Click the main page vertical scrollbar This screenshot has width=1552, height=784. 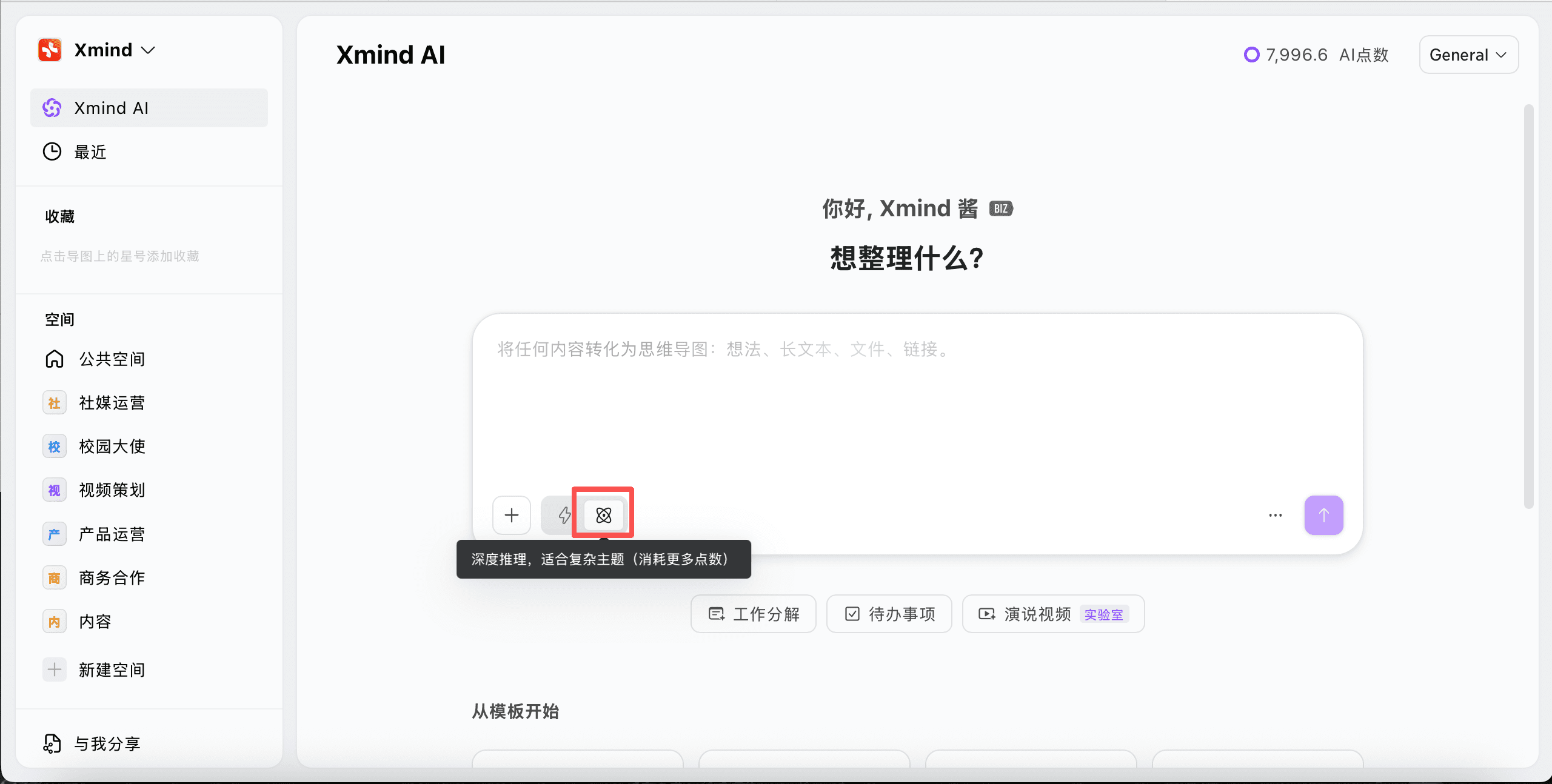[1529, 306]
